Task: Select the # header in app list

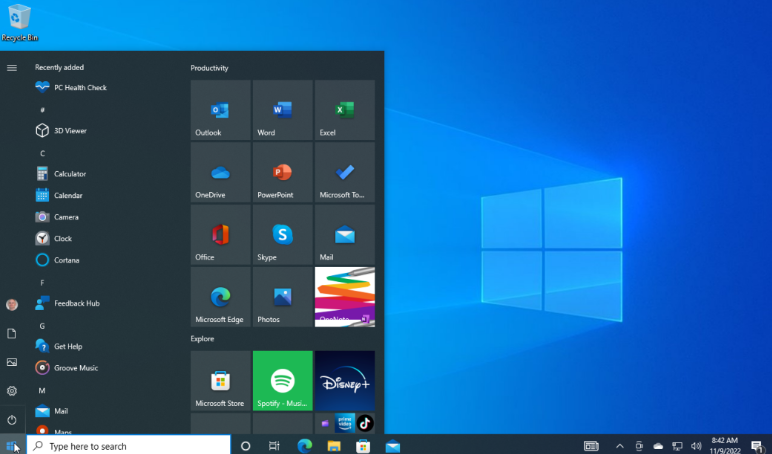Action: click(42, 110)
